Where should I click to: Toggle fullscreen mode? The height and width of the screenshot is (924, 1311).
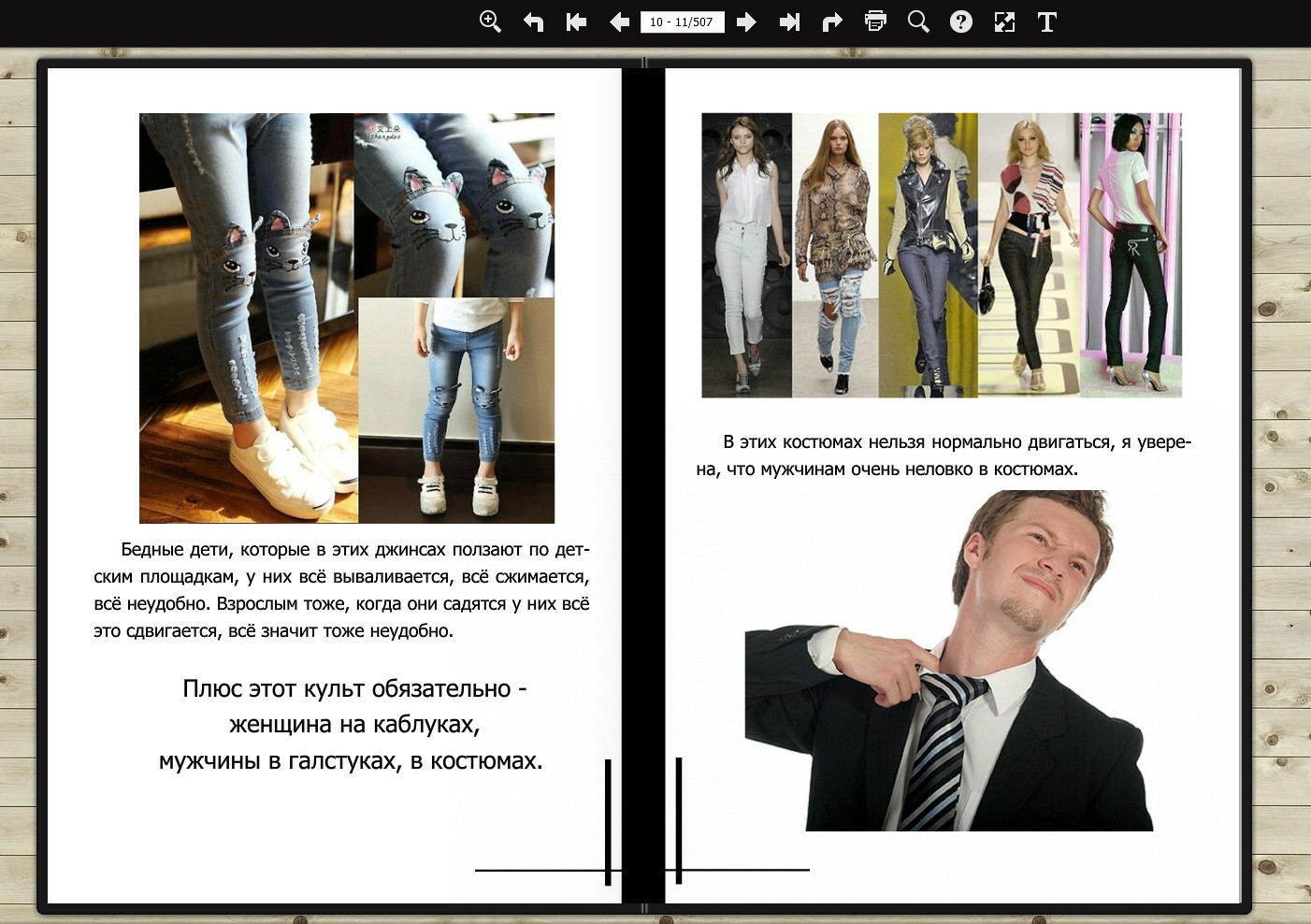(x=1004, y=22)
